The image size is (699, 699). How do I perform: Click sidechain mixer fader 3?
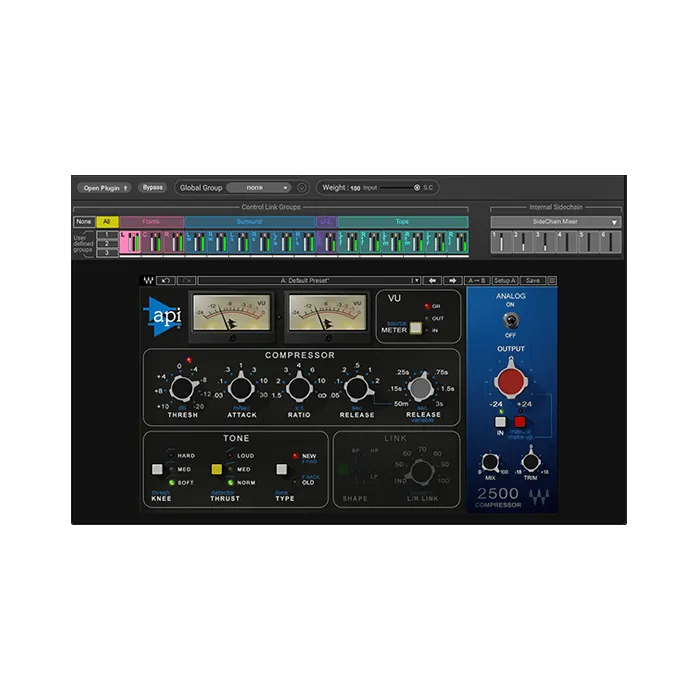pos(545,242)
